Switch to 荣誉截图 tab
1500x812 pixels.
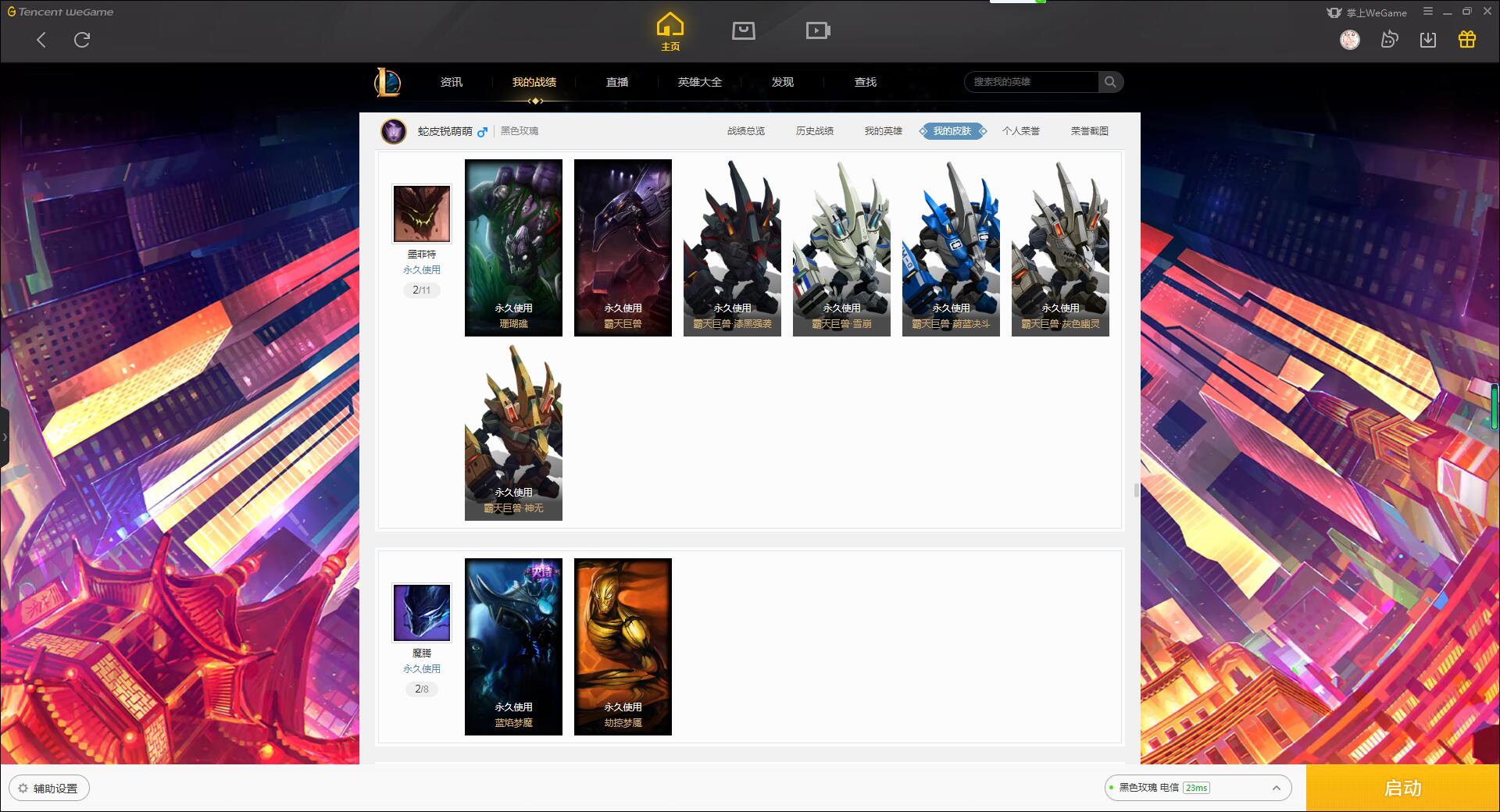pyautogui.click(x=1090, y=131)
